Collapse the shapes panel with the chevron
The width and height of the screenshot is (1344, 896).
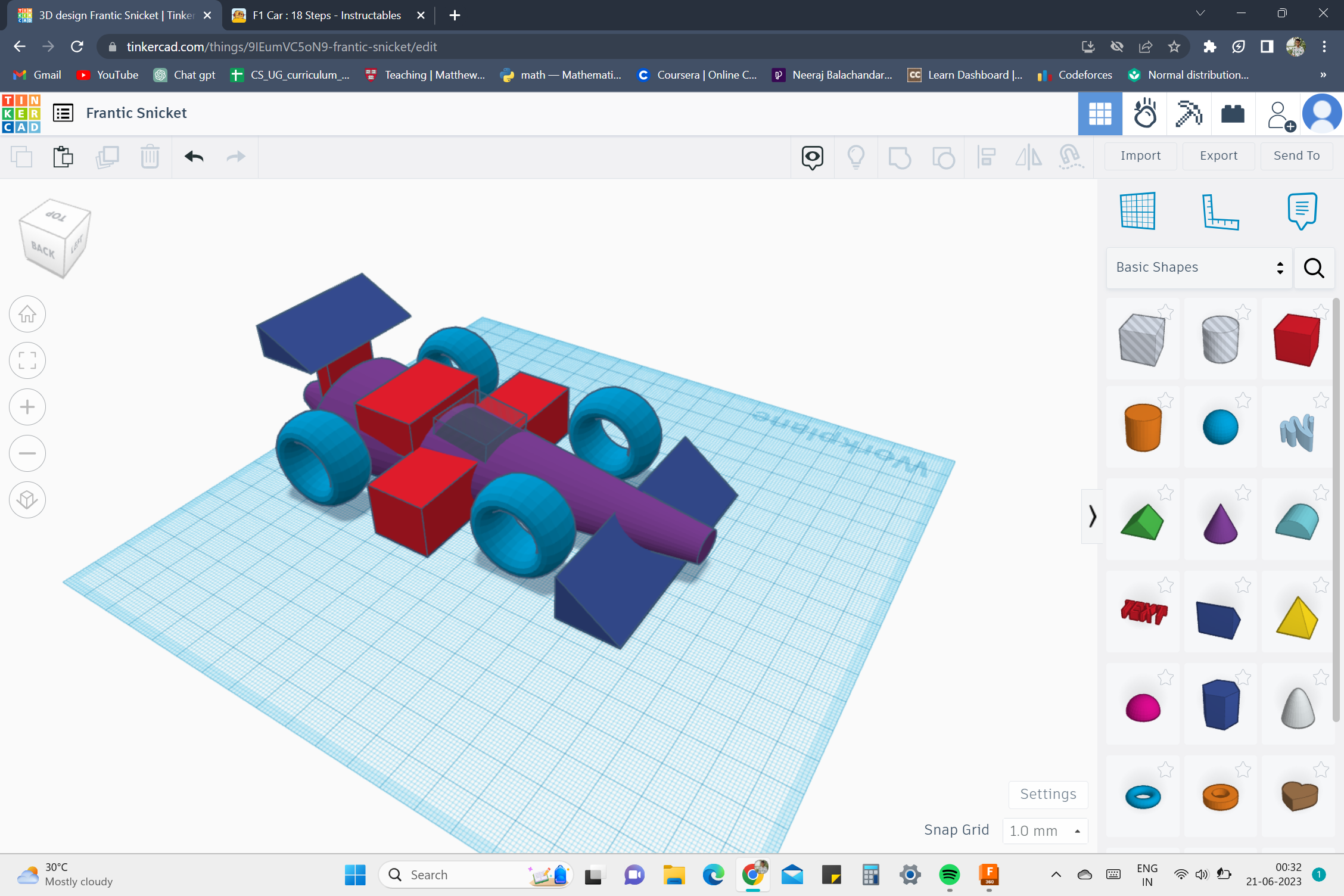pos(1093,517)
